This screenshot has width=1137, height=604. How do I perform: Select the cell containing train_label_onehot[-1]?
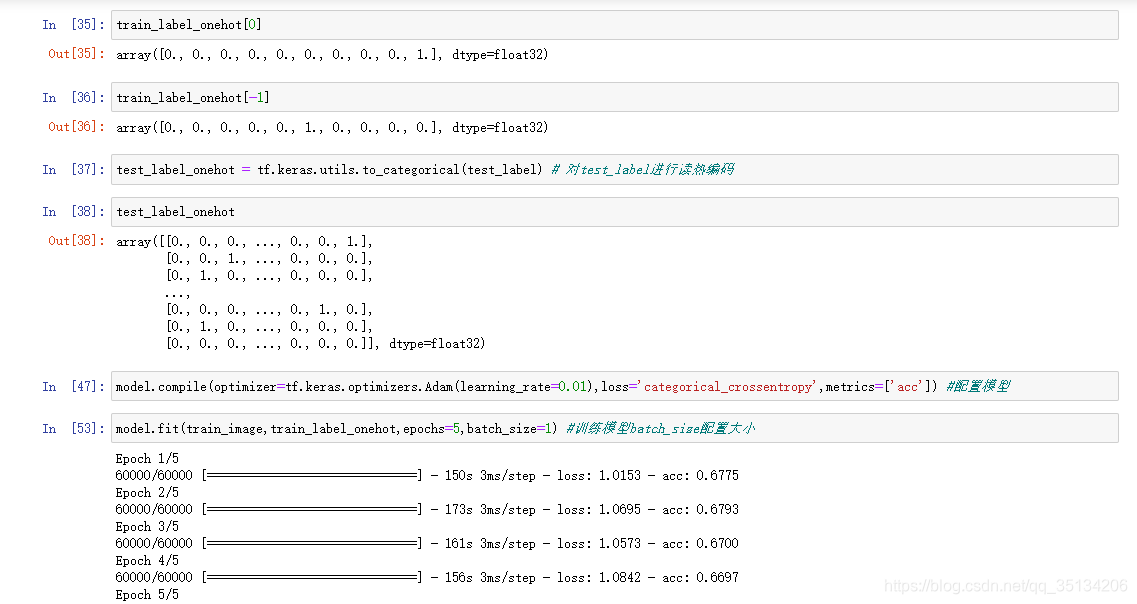click(x=614, y=97)
